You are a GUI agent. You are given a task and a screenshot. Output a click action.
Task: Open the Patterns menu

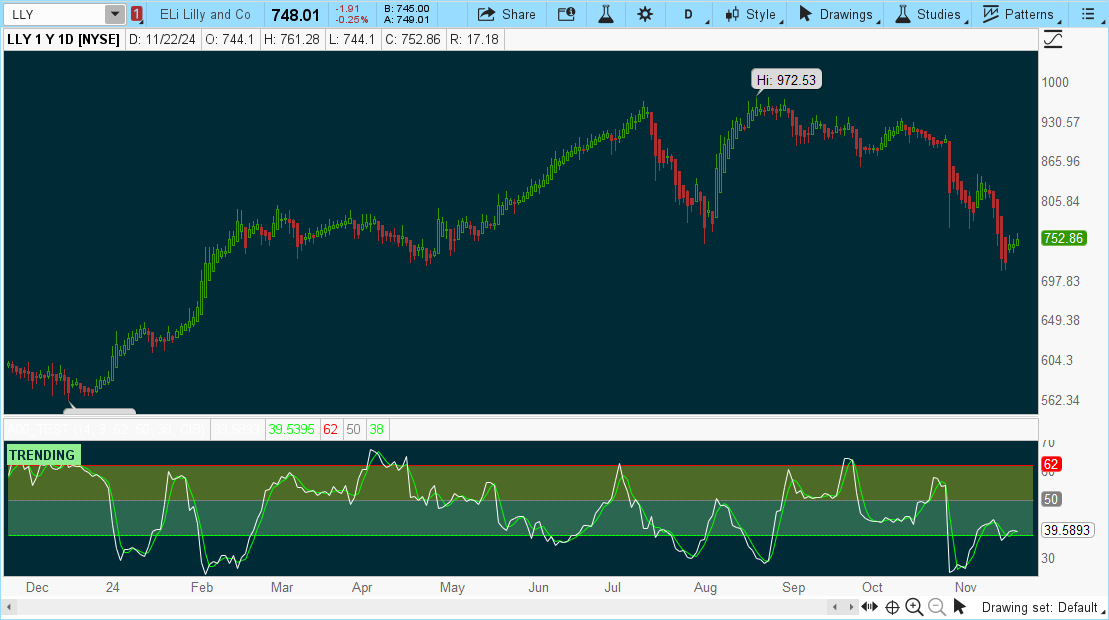click(x=1018, y=14)
